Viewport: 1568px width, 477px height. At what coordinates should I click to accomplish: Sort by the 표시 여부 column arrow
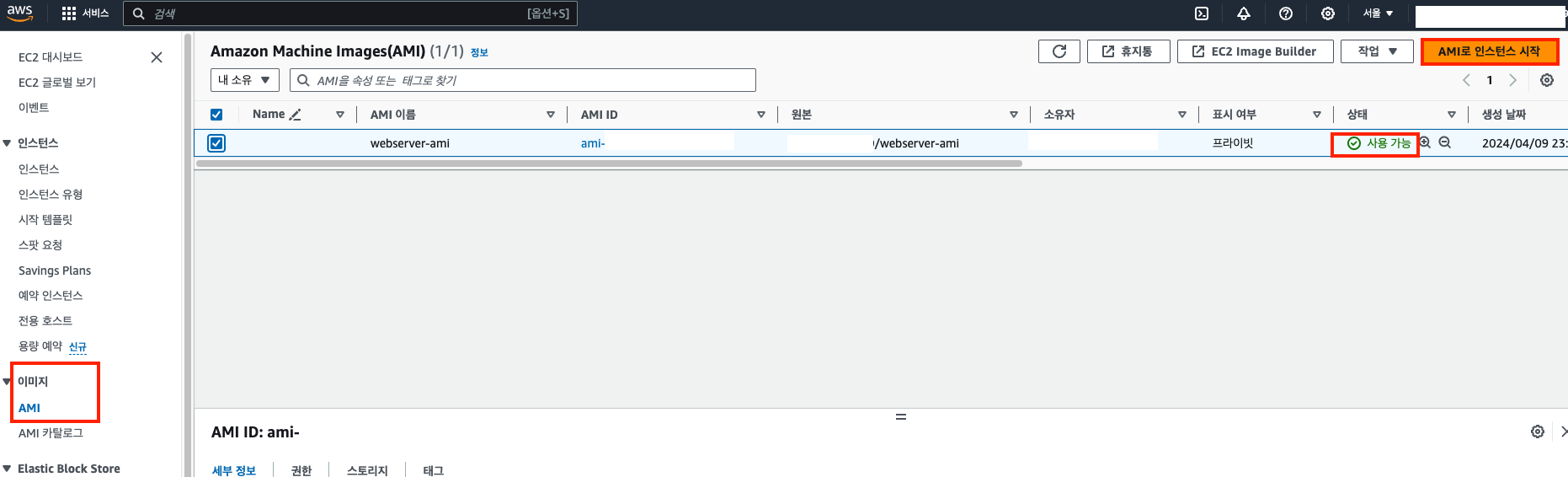tap(1317, 115)
